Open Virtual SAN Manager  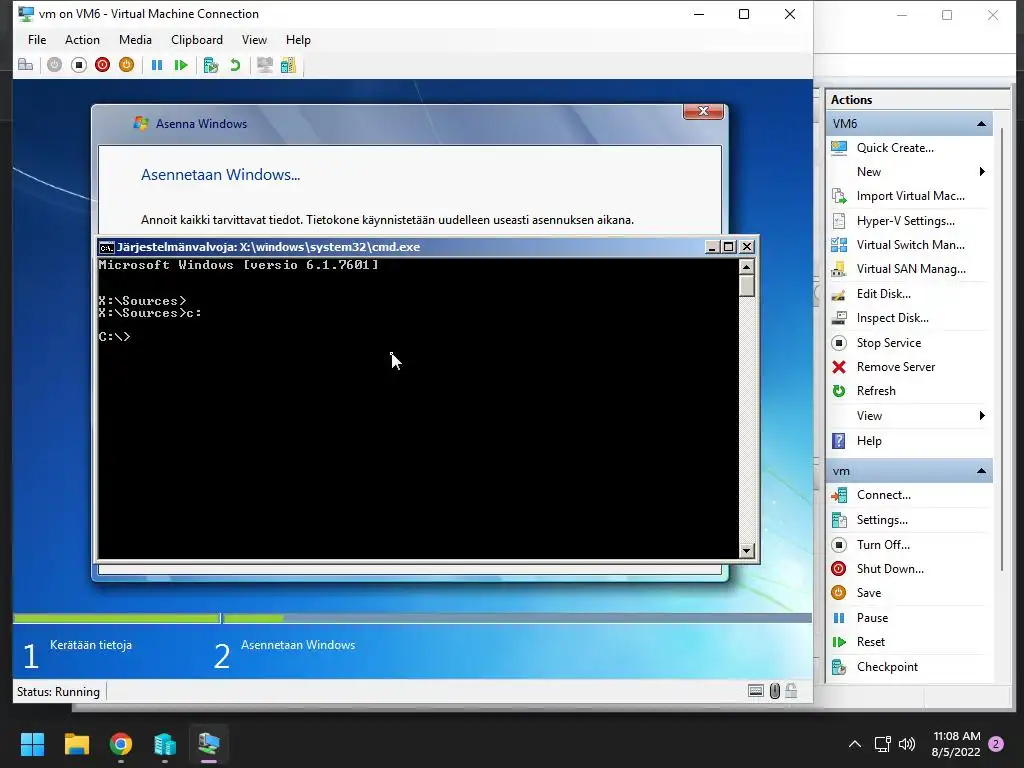[911, 269]
